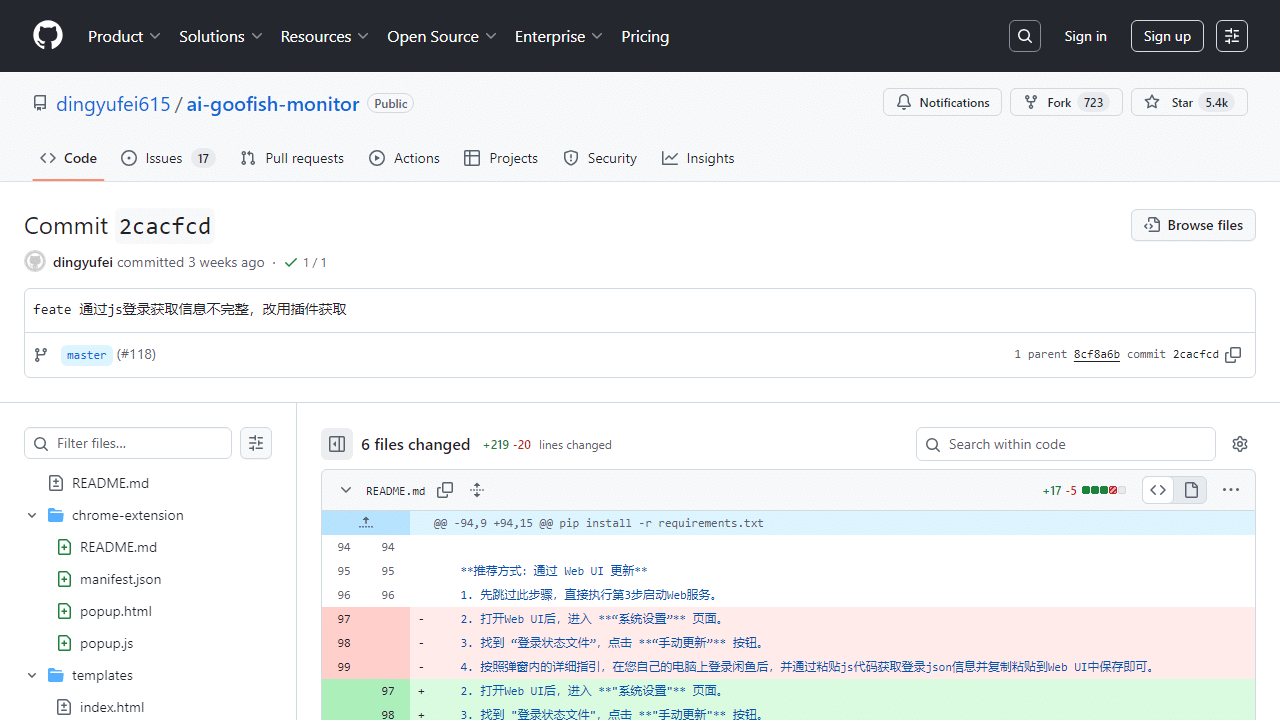The image size is (1280, 720).
Task: Switch to the Actions tab
Action: pyautogui.click(x=404, y=158)
